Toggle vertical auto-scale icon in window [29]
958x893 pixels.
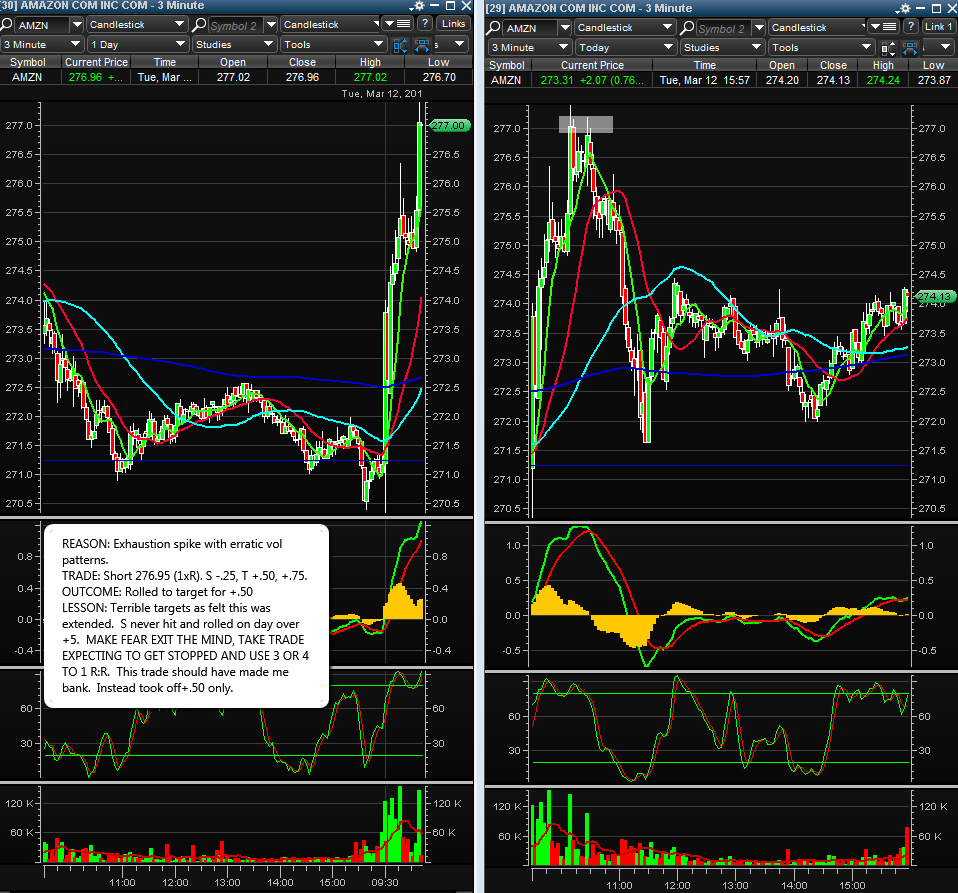coord(888,48)
